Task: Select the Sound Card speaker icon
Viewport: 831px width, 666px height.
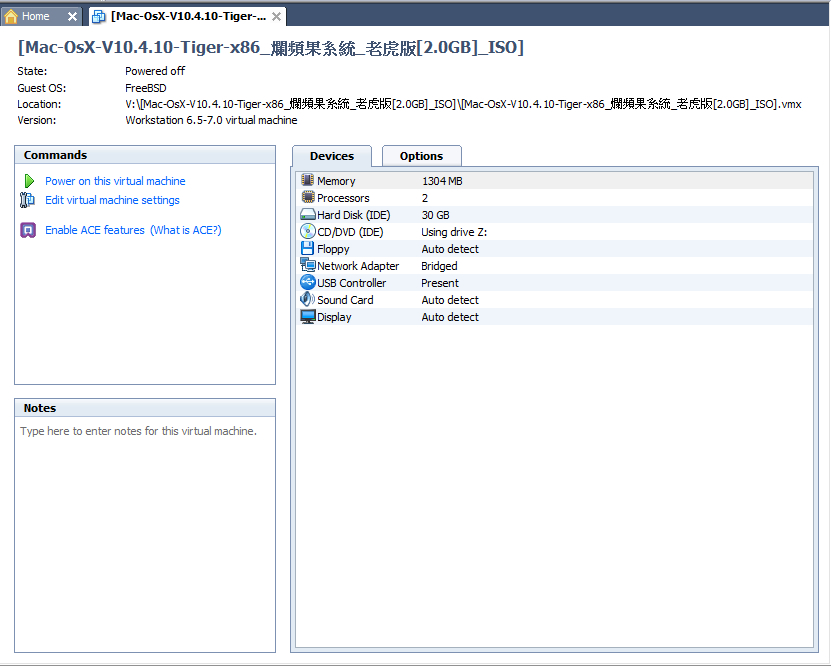Action: click(307, 299)
